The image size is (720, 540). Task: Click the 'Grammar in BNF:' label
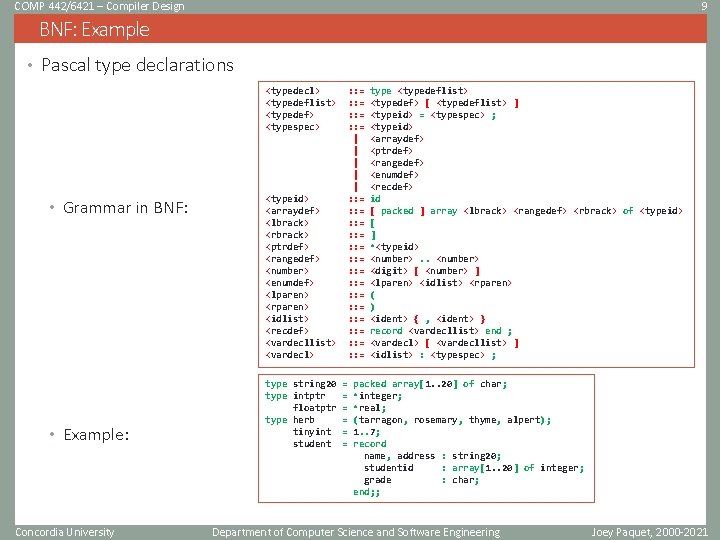pos(125,208)
